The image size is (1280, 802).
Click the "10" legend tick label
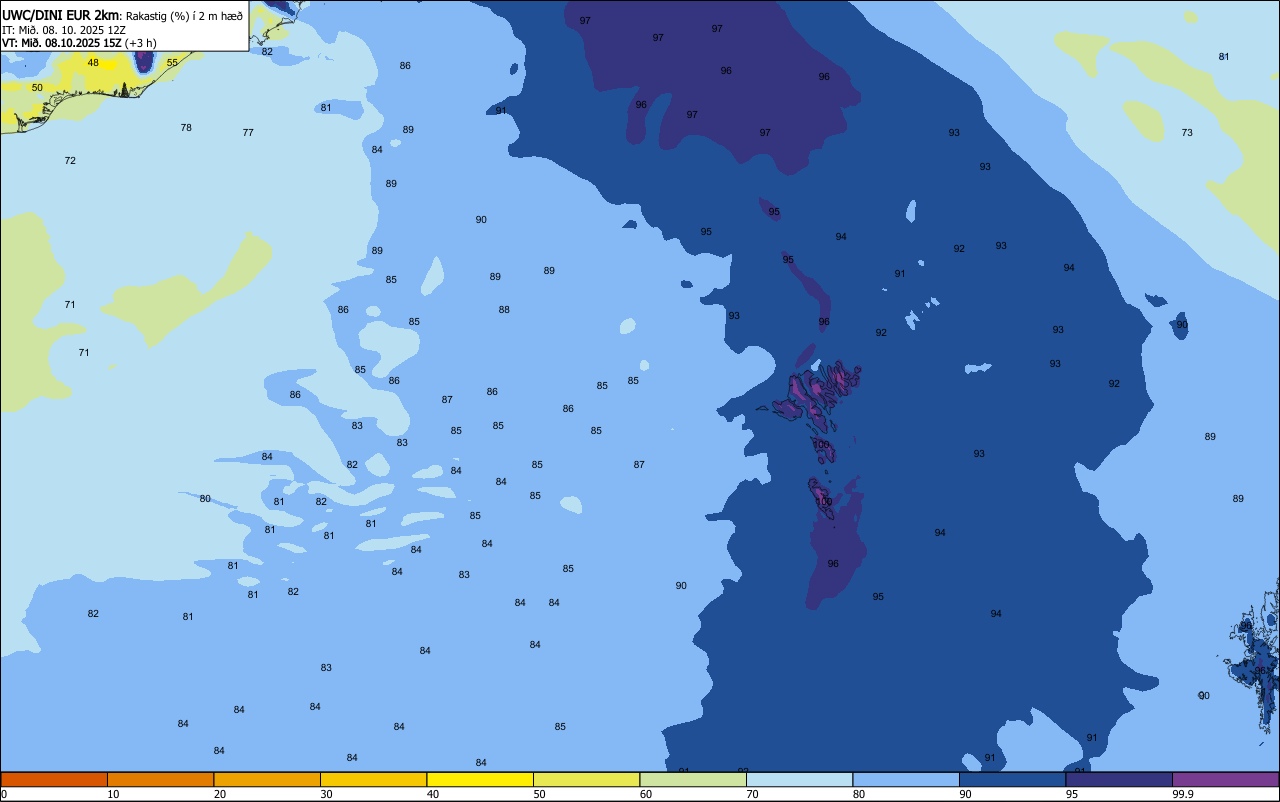tap(113, 794)
